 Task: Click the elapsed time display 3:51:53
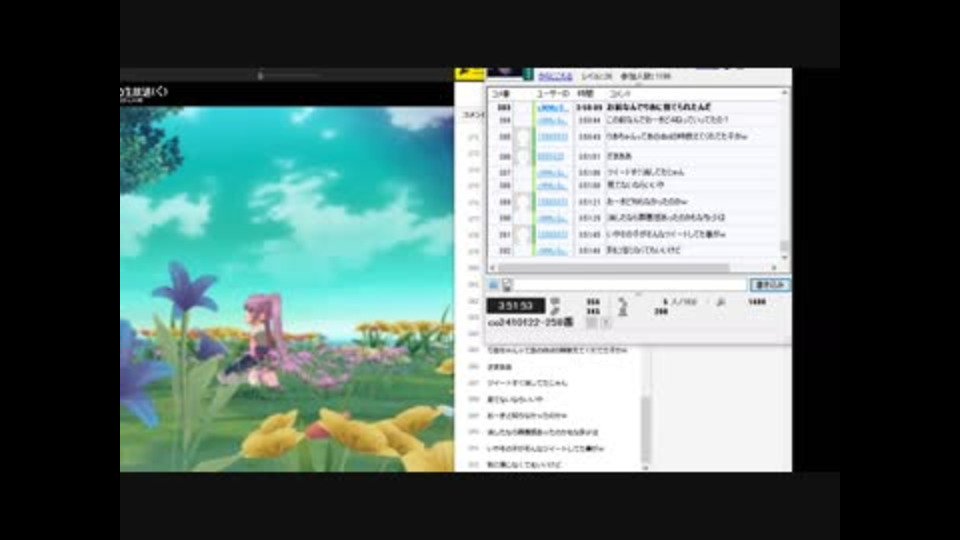(516, 306)
